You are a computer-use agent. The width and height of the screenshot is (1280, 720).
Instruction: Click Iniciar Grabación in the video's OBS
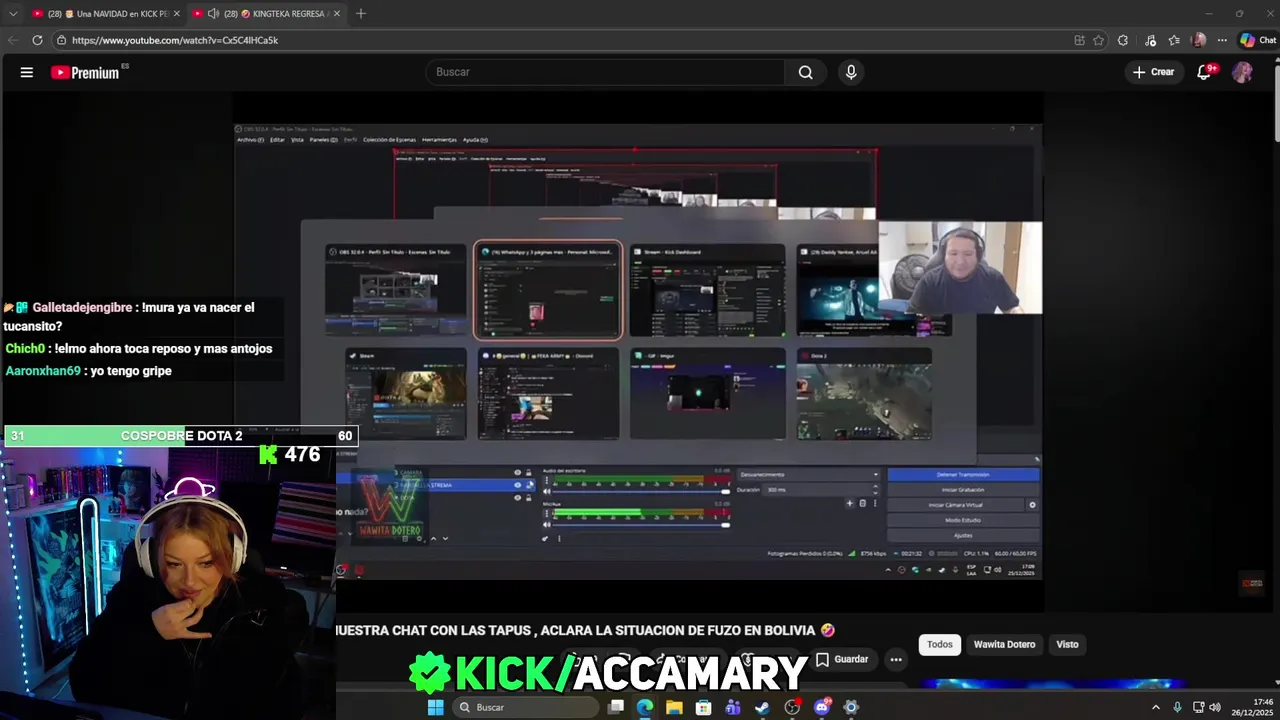(962, 490)
